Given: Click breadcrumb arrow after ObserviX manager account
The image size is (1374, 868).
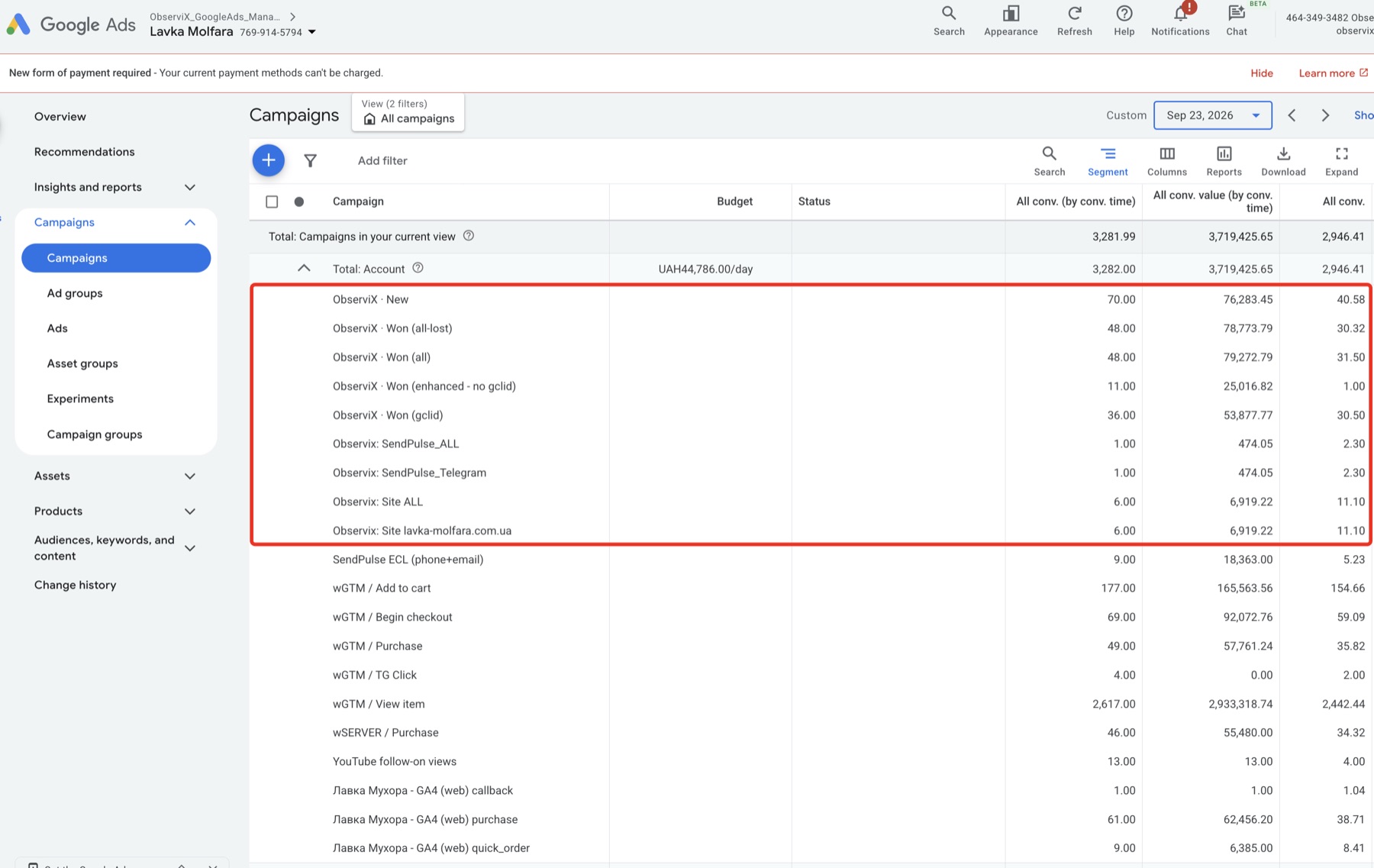Looking at the screenshot, I should click(x=292, y=16).
